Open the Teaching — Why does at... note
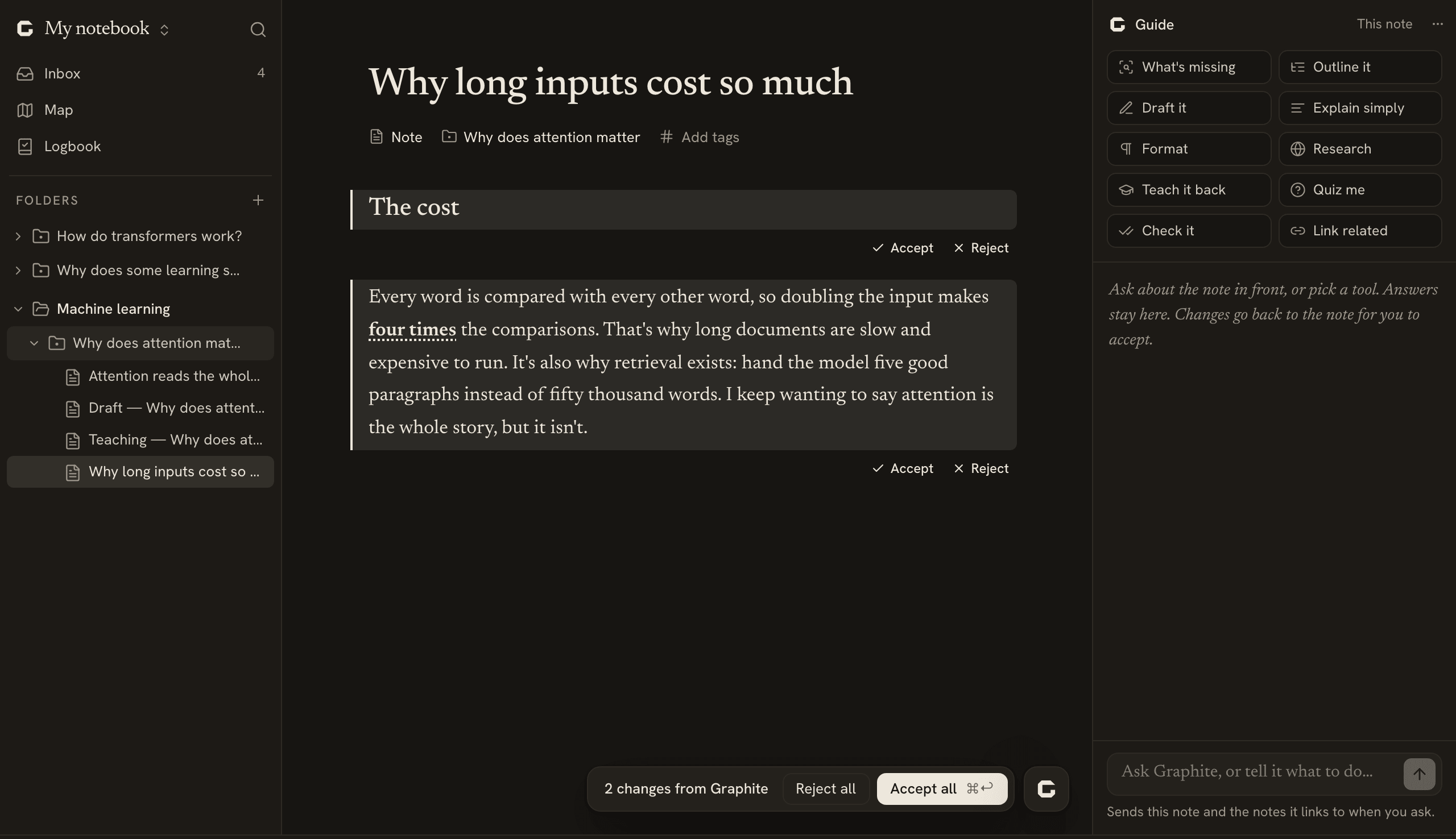 (140, 439)
